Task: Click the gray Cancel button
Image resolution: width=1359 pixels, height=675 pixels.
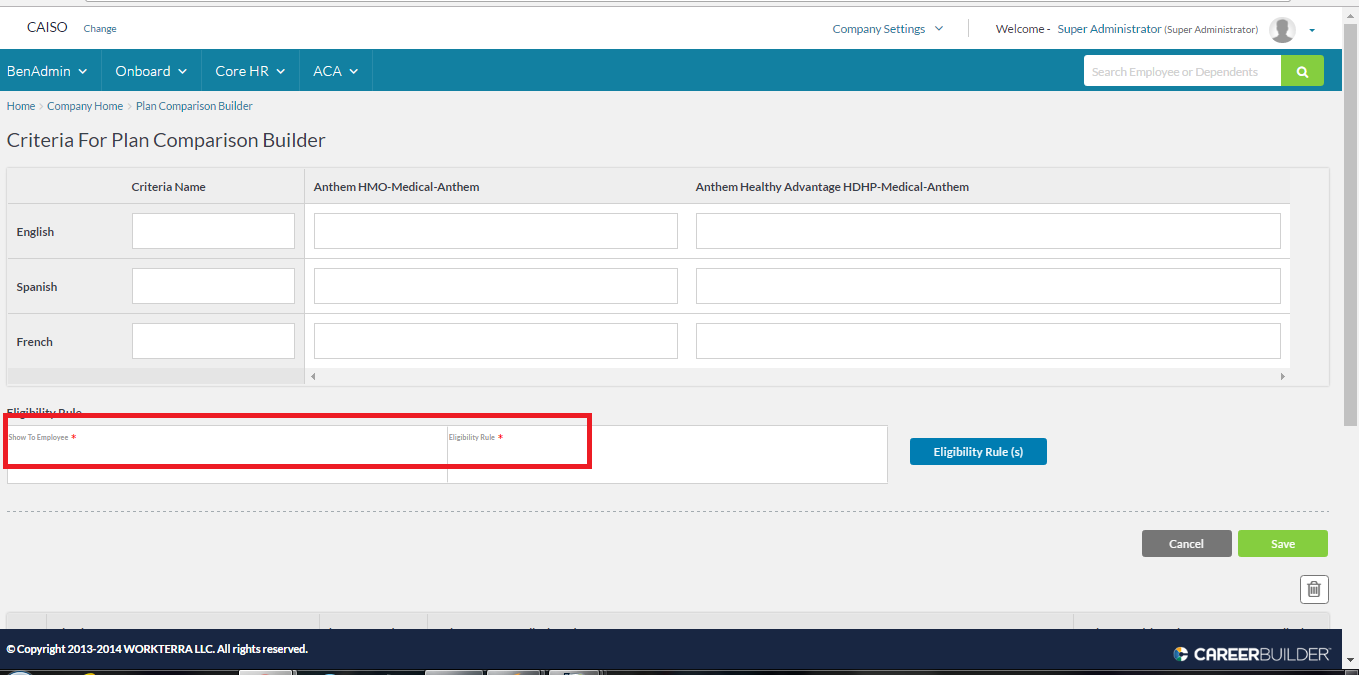Action: (x=1186, y=544)
